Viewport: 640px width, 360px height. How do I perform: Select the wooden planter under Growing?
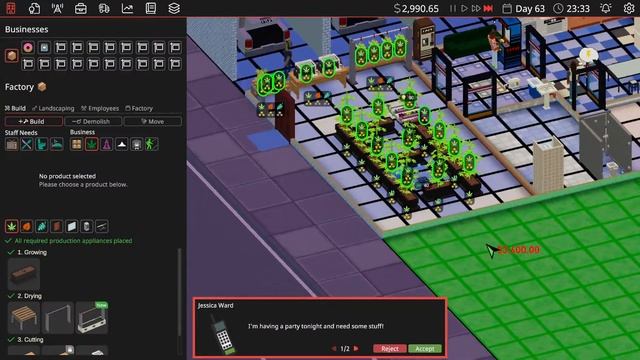pyautogui.click(x=24, y=273)
